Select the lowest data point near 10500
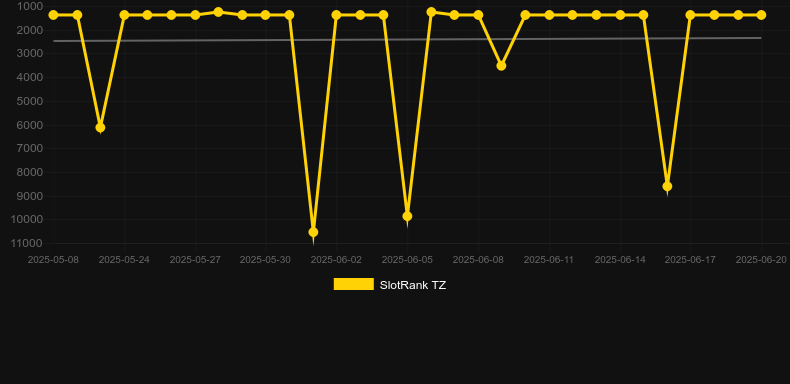 pos(313,232)
